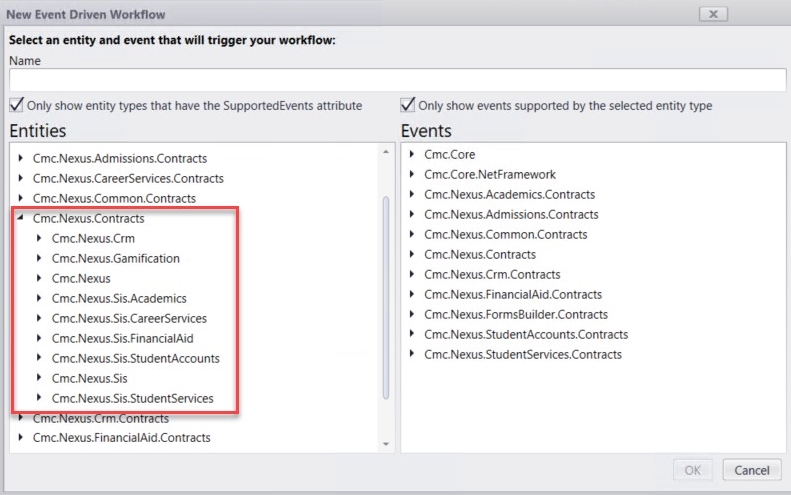Click Entities scrollbar up arrow
Screen dimensions: 791x495
(x=386, y=153)
